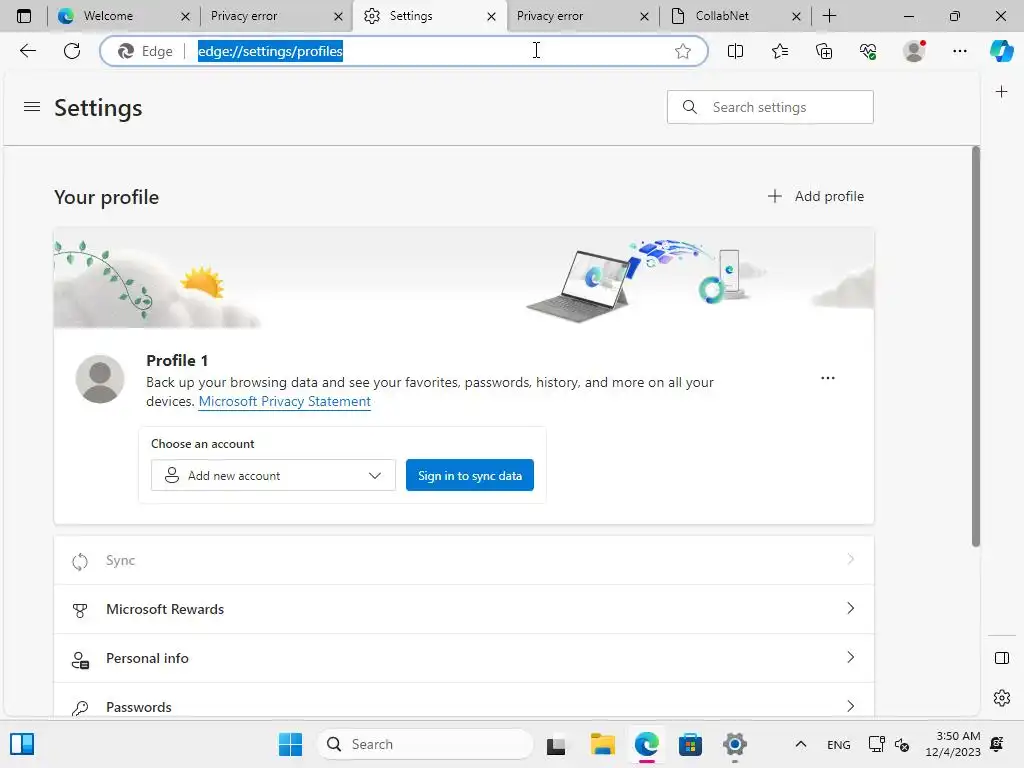
Task: Open network status icon in tray
Action: tap(876, 744)
